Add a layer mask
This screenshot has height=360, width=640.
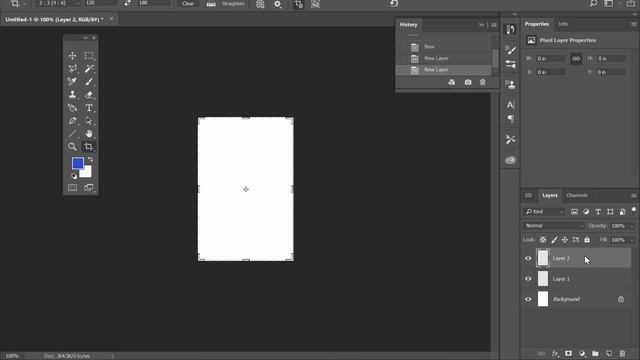click(568, 353)
